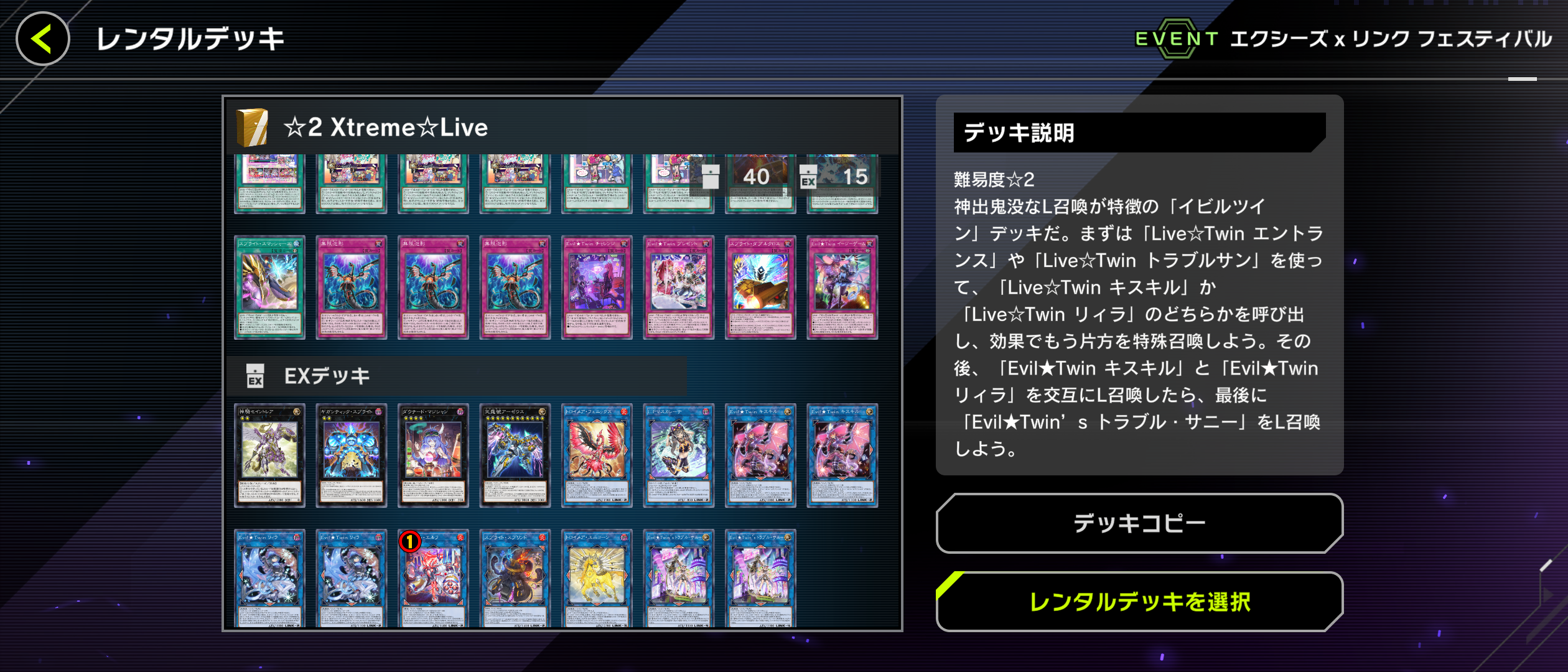Image resolution: width=1568 pixels, height=672 pixels.
Task: Select the スプライト・スマッシャーズ spell card
Action: (x=269, y=287)
